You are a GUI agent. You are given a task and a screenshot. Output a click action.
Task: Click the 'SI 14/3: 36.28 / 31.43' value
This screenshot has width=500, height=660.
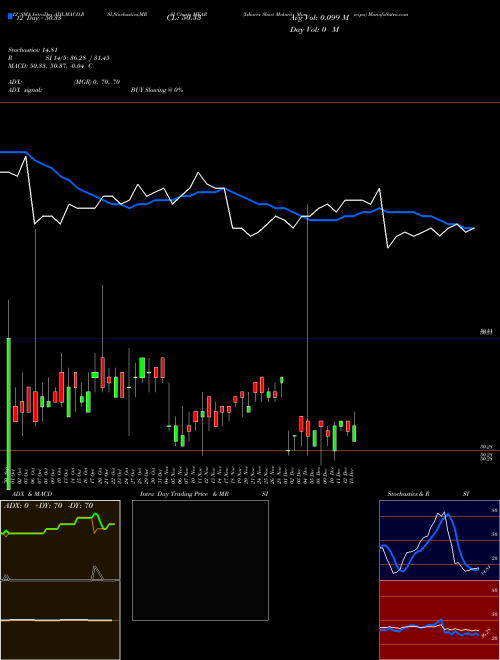coord(77,58)
